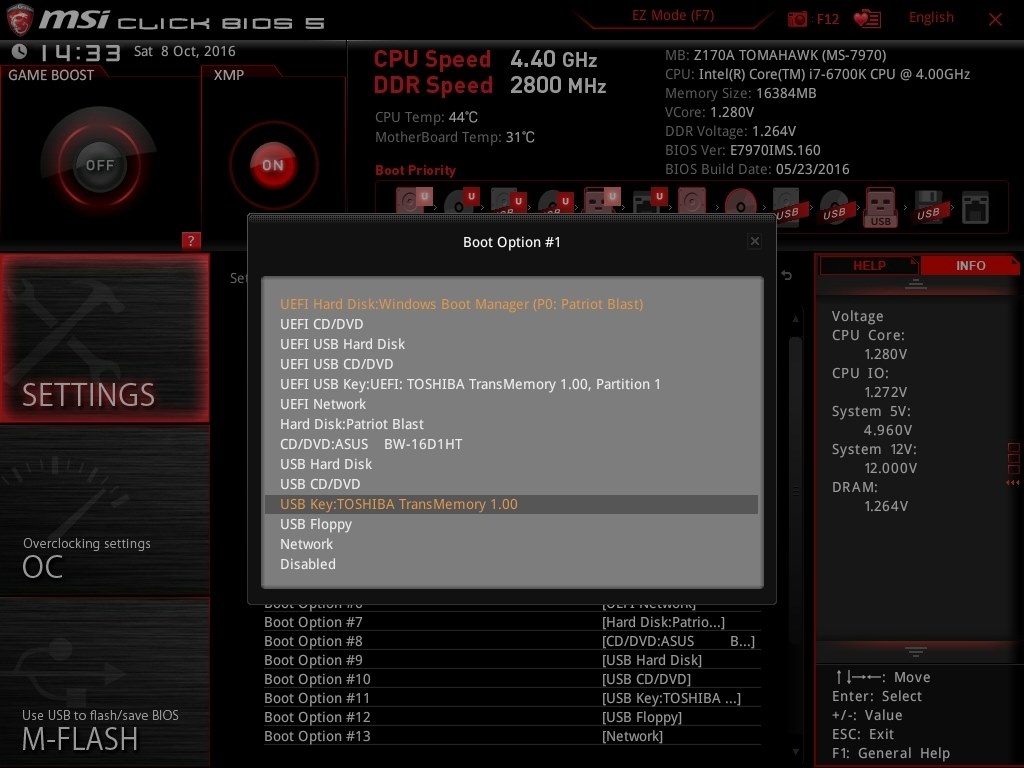1024x768 pixels.
Task: Click the scroll-down arrow of the settings list
Action: pos(795,752)
